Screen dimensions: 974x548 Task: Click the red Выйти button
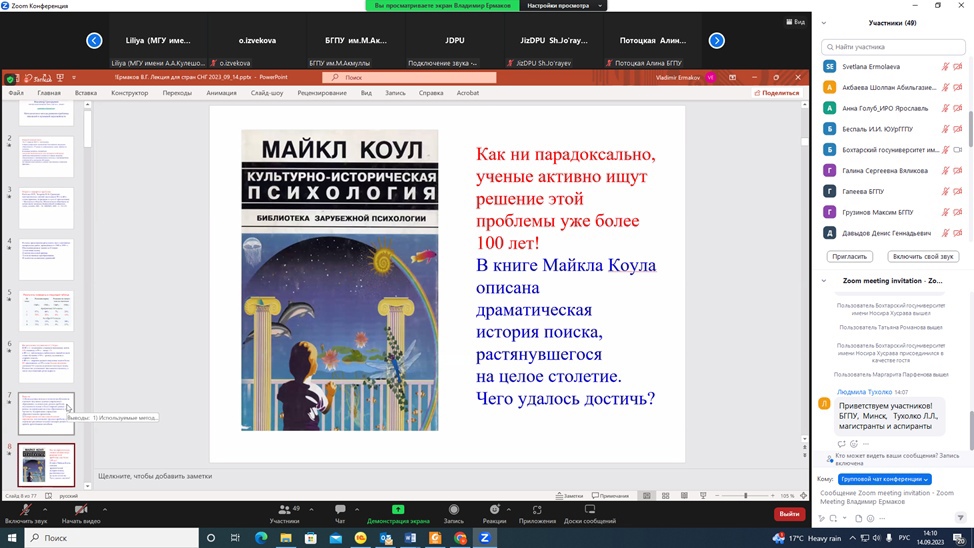(789, 514)
